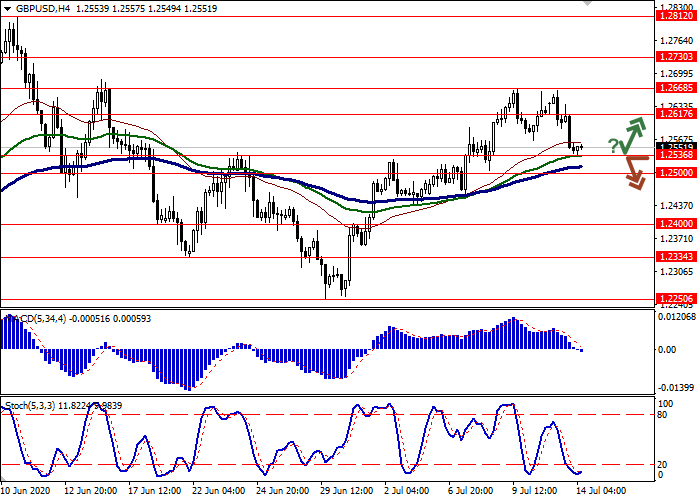Image resolution: width=700 pixels, height=500 pixels.
Task: Click the 14 Jul 04:00 time axis label
Action: click(601, 491)
